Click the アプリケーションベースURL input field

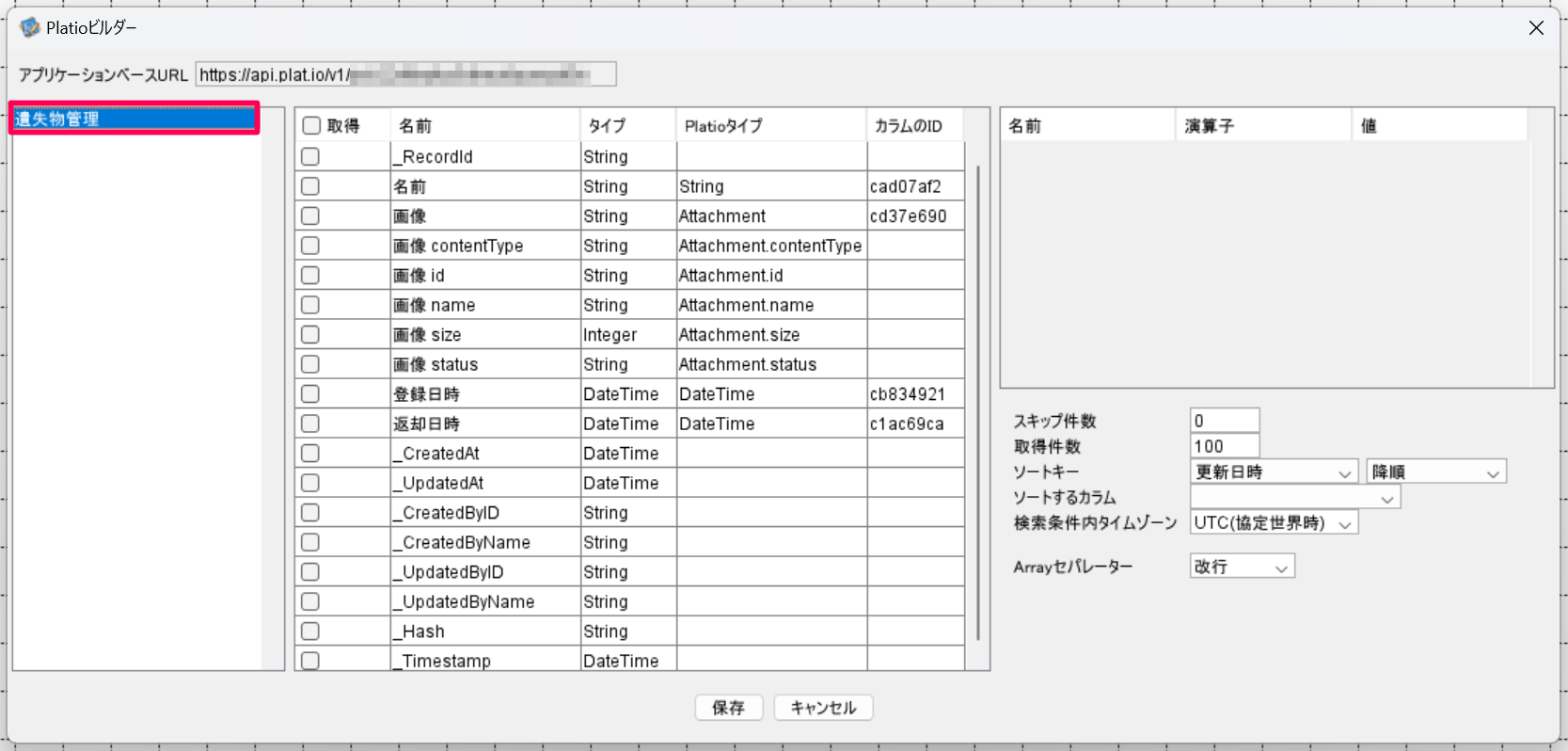pos(406,74)
